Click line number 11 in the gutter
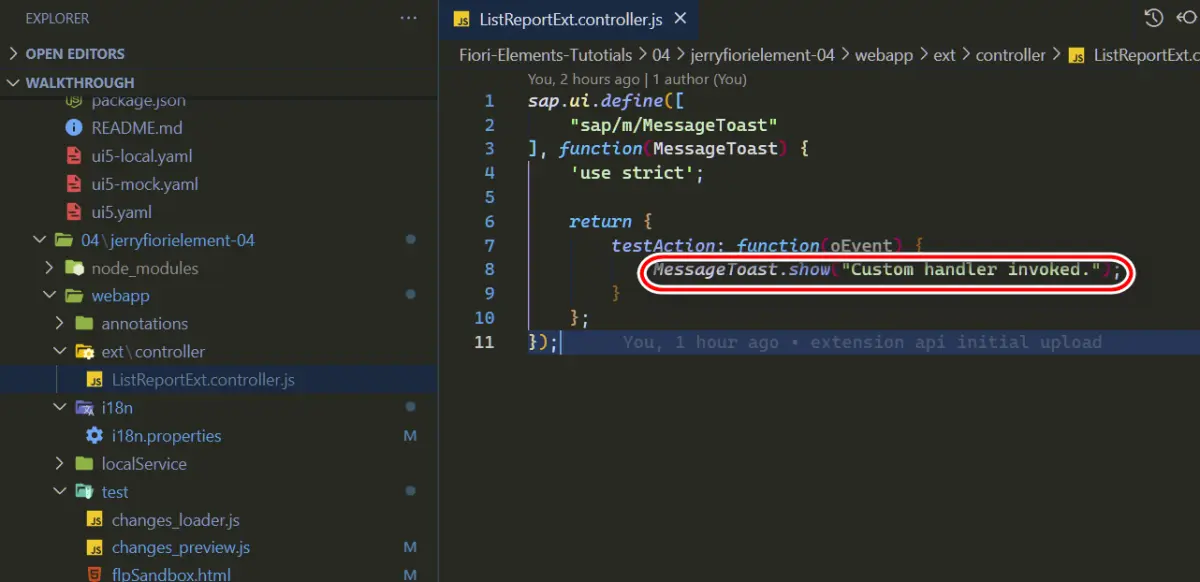This screenshot has width=1200, height=582. (x=484, y=342)
